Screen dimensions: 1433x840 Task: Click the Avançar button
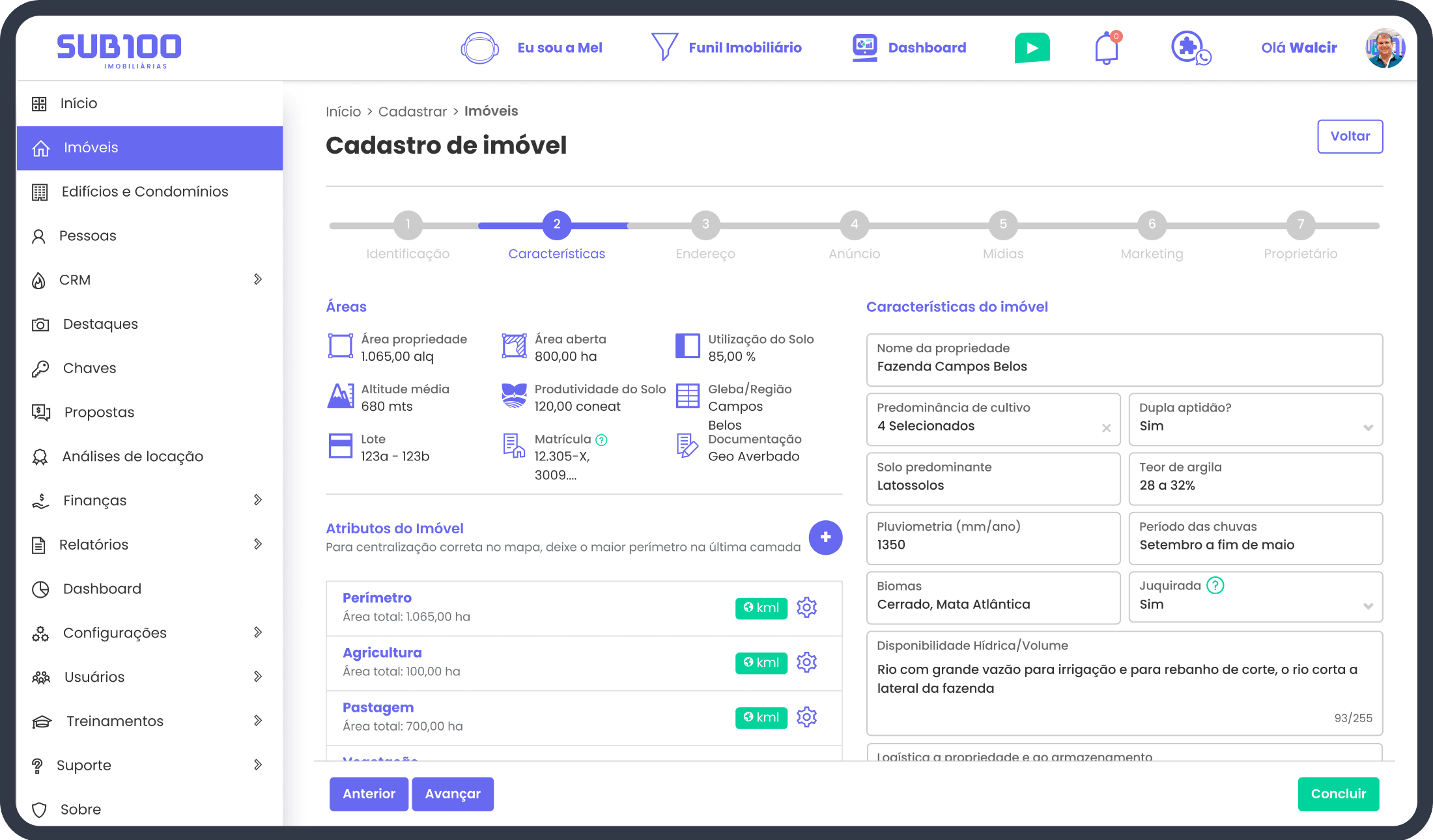point(453,794)
